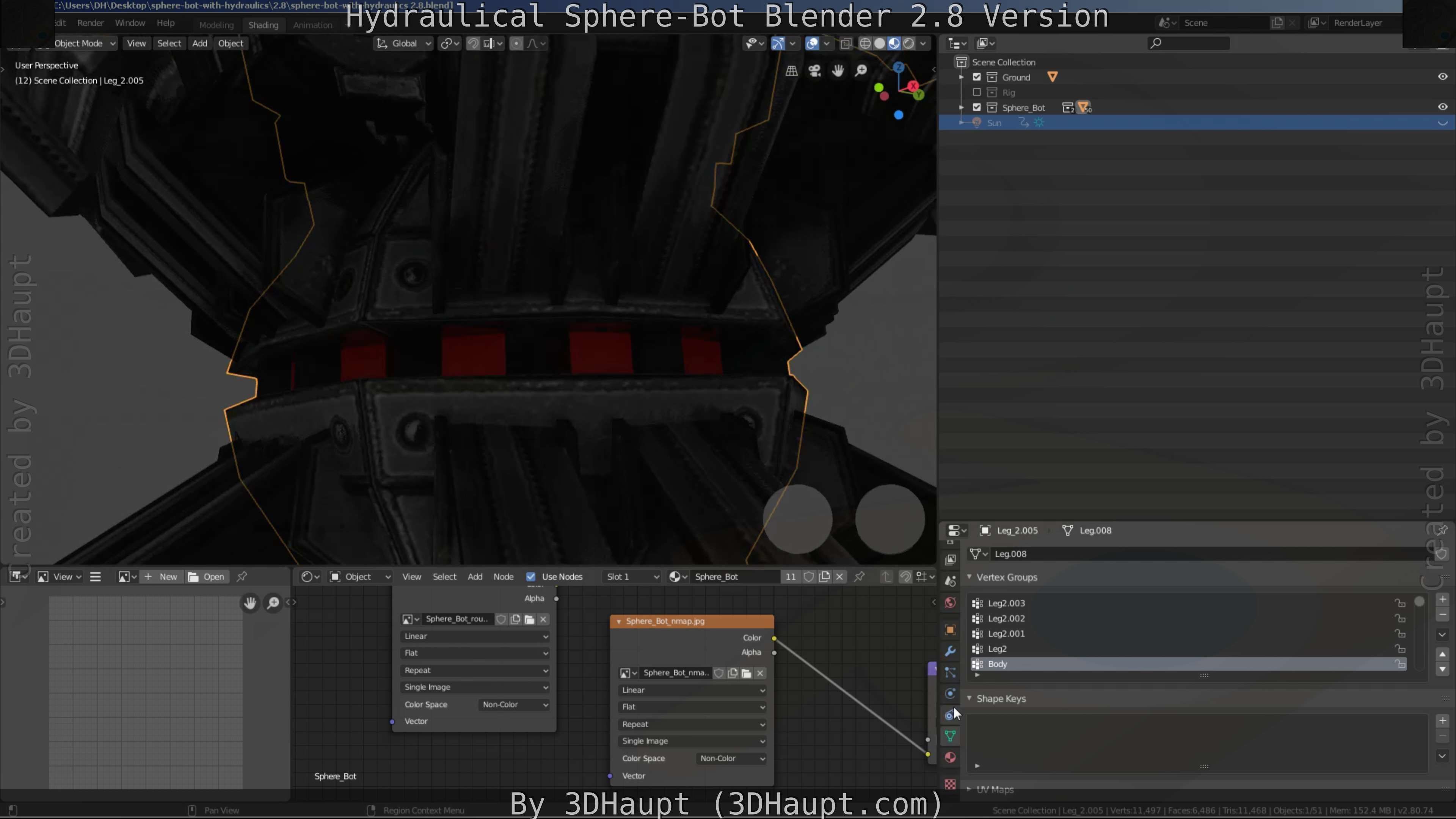
Task: Open Linear interpolation dropdown in nmap node
Action: pos(693,690)
